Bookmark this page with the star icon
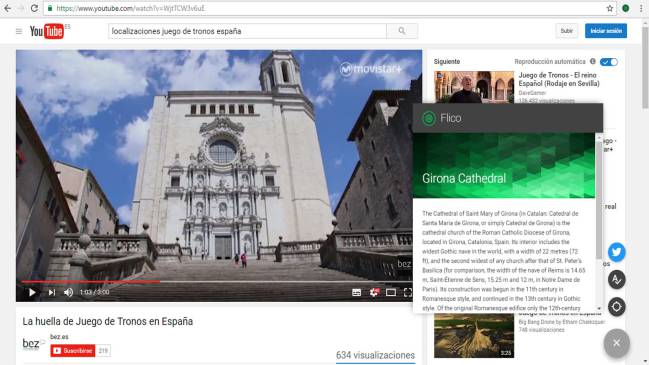649x365 pixels. click(x=610, y=8)
